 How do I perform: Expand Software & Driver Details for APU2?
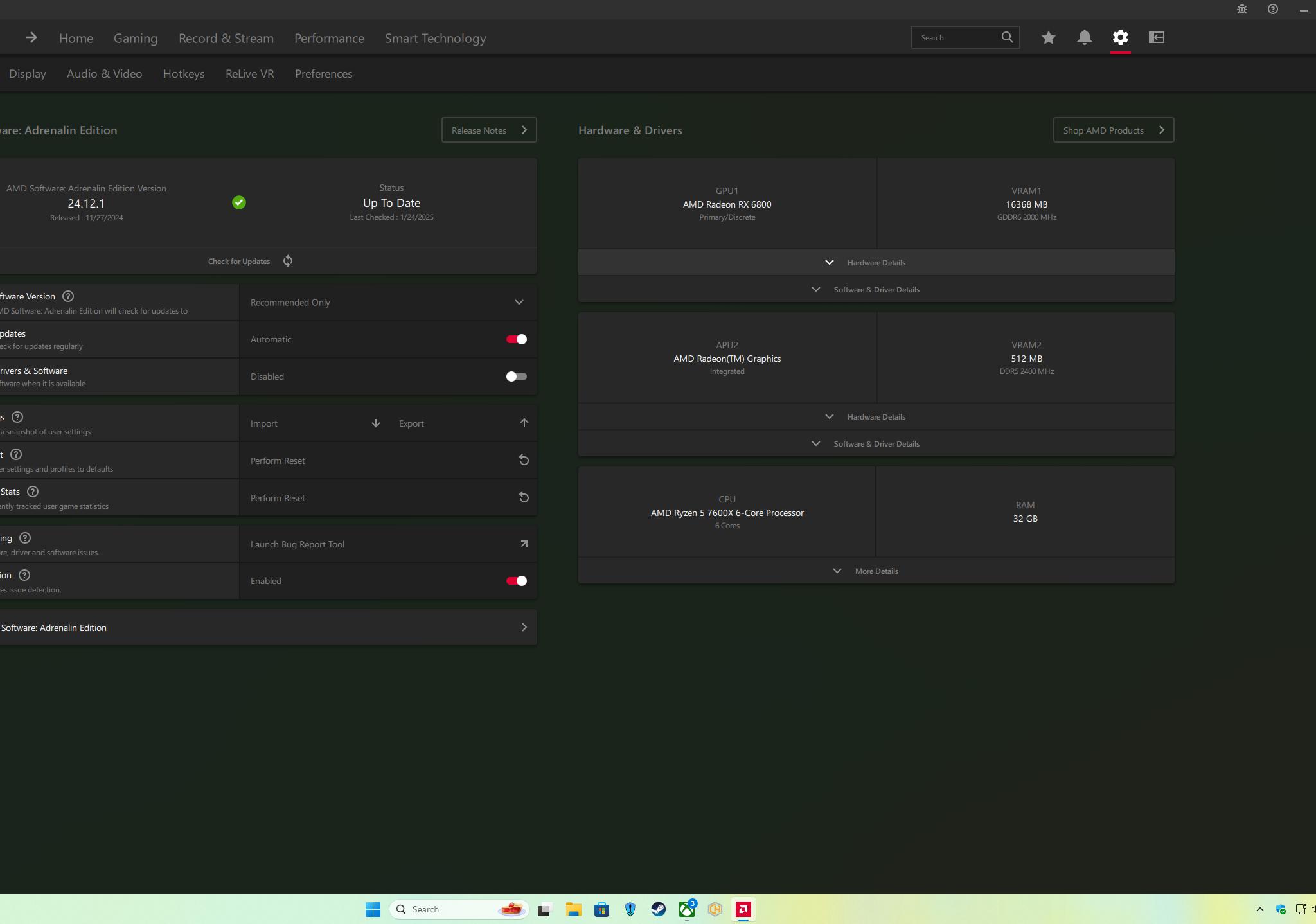[x=876, y=443]
